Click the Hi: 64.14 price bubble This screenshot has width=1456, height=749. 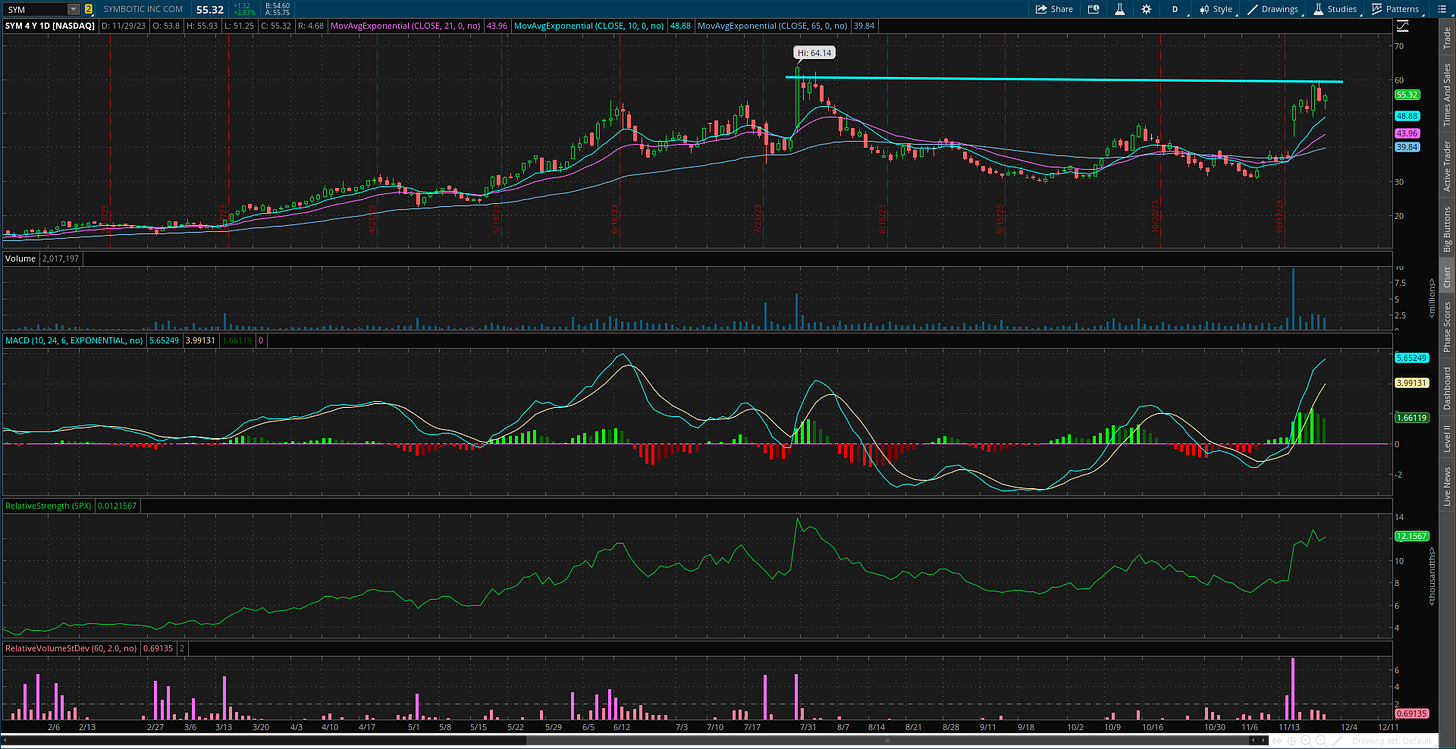click(814, 52)
